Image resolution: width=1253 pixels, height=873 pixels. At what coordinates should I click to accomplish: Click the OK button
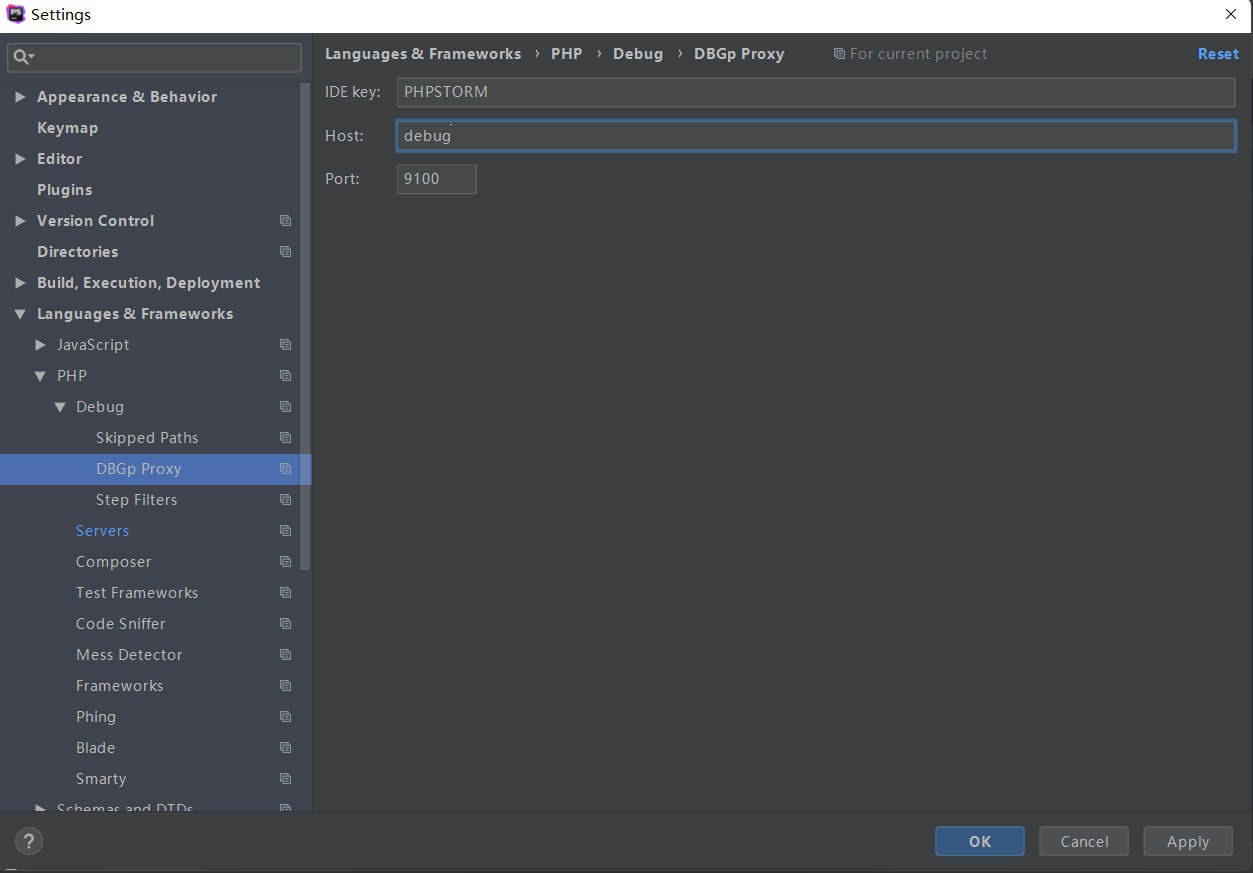click(980, 841)
